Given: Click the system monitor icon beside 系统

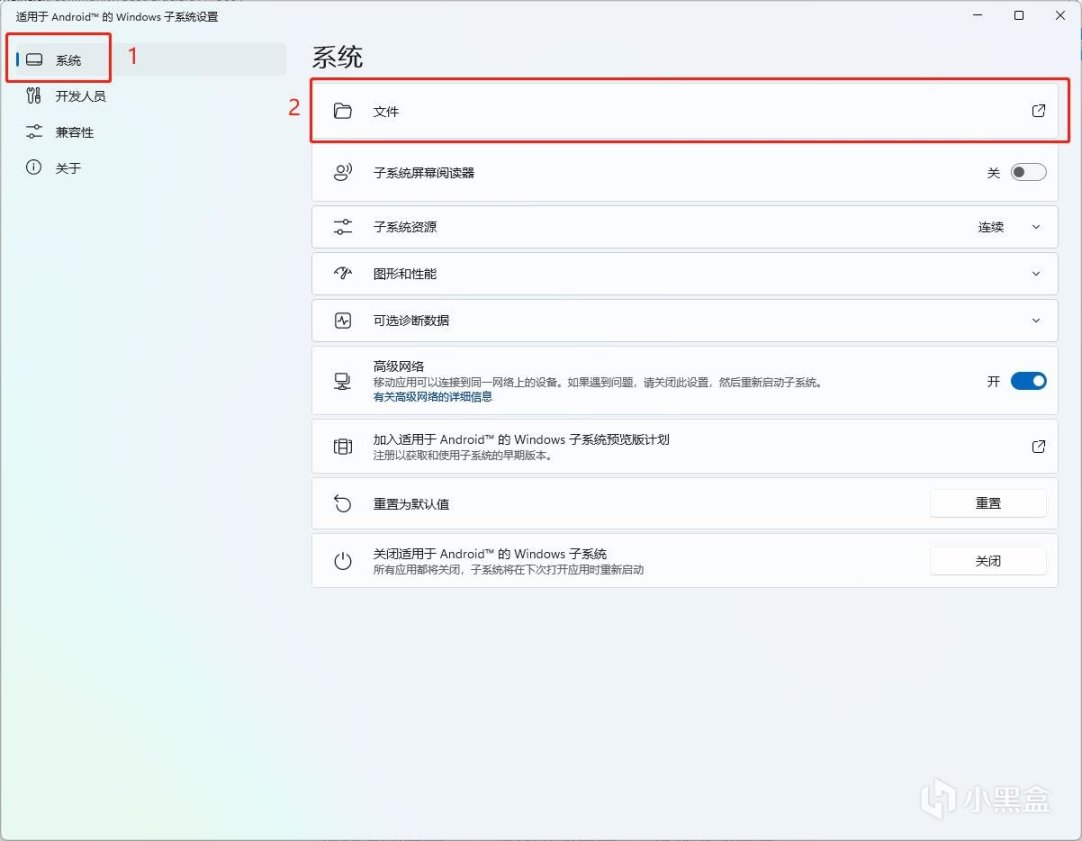Looking at the screenshot, I should (x=34, y=59).
